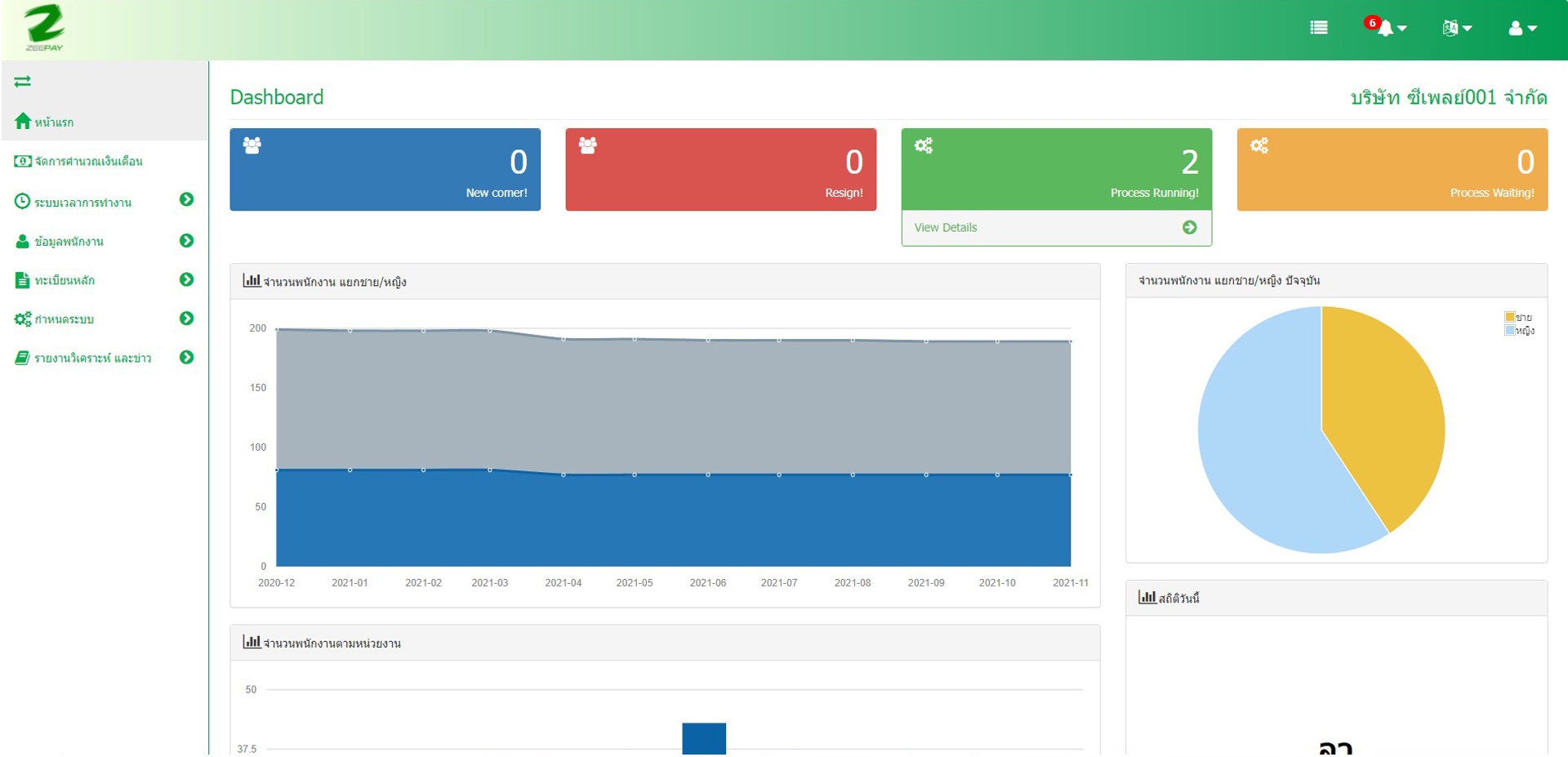This screenshot has height=757, width=1568.
Task: Click the clock icon for ระบบเวลาการทำงาน
Action: (x=23, y=201)
